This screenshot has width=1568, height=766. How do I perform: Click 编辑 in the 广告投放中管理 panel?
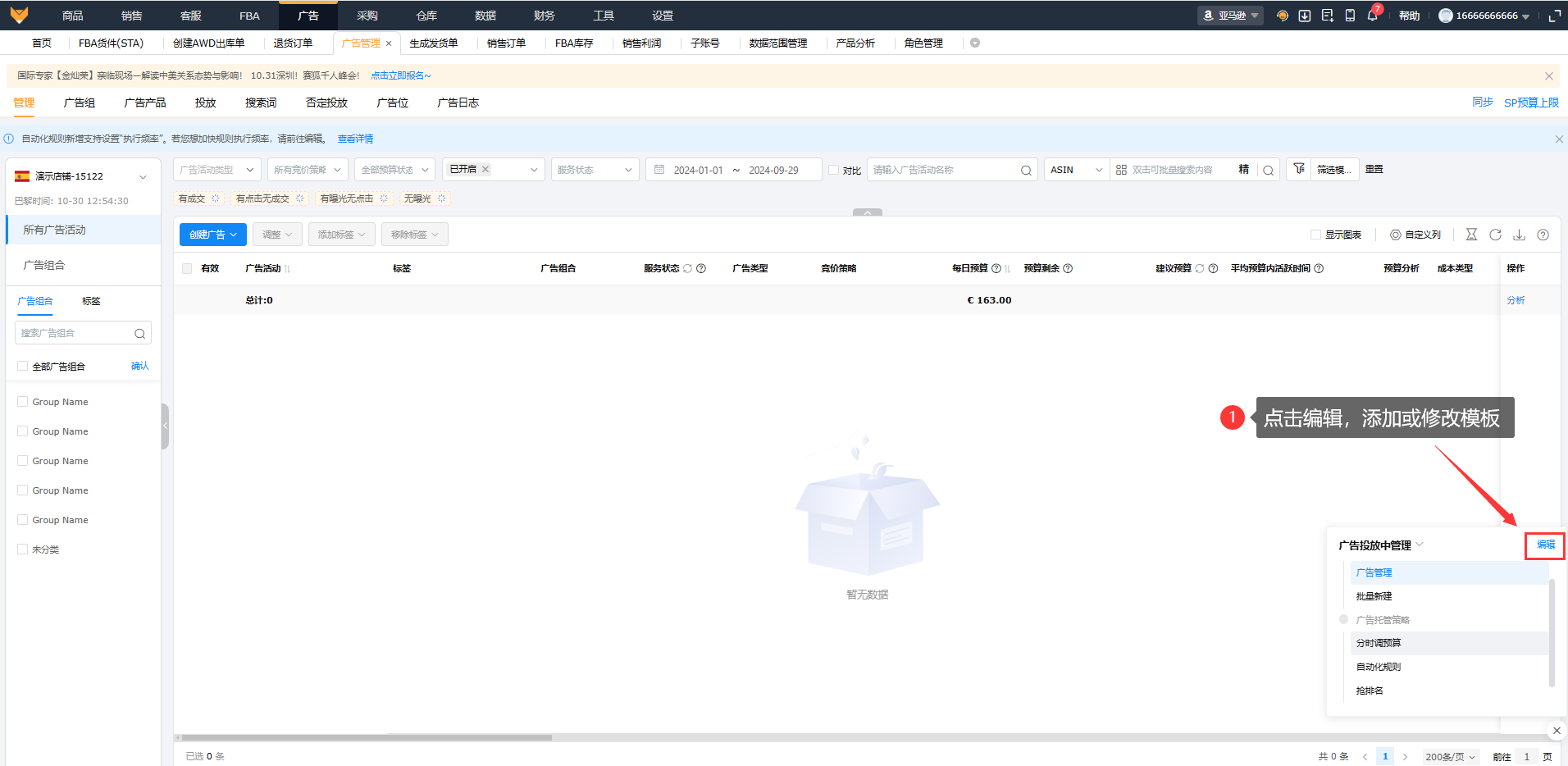[1546, 545]
